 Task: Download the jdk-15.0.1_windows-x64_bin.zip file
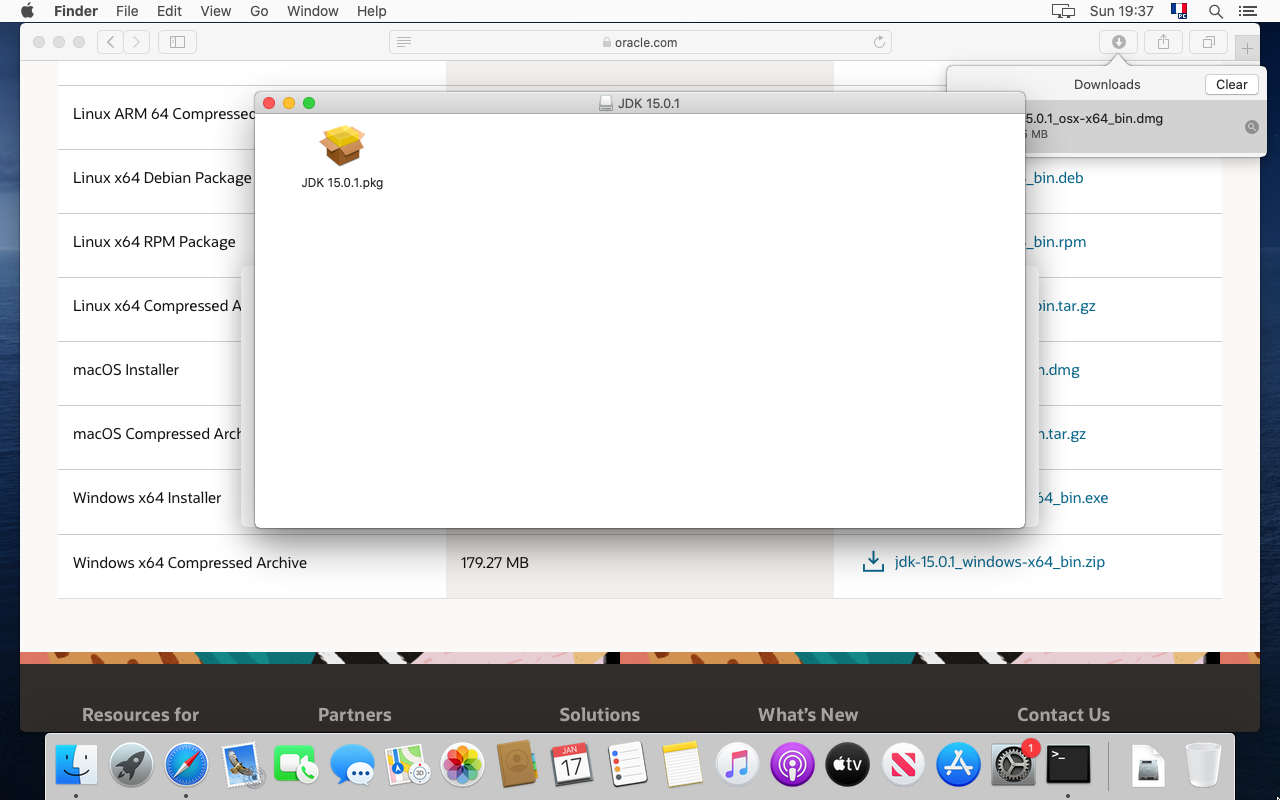pos(999,562)
